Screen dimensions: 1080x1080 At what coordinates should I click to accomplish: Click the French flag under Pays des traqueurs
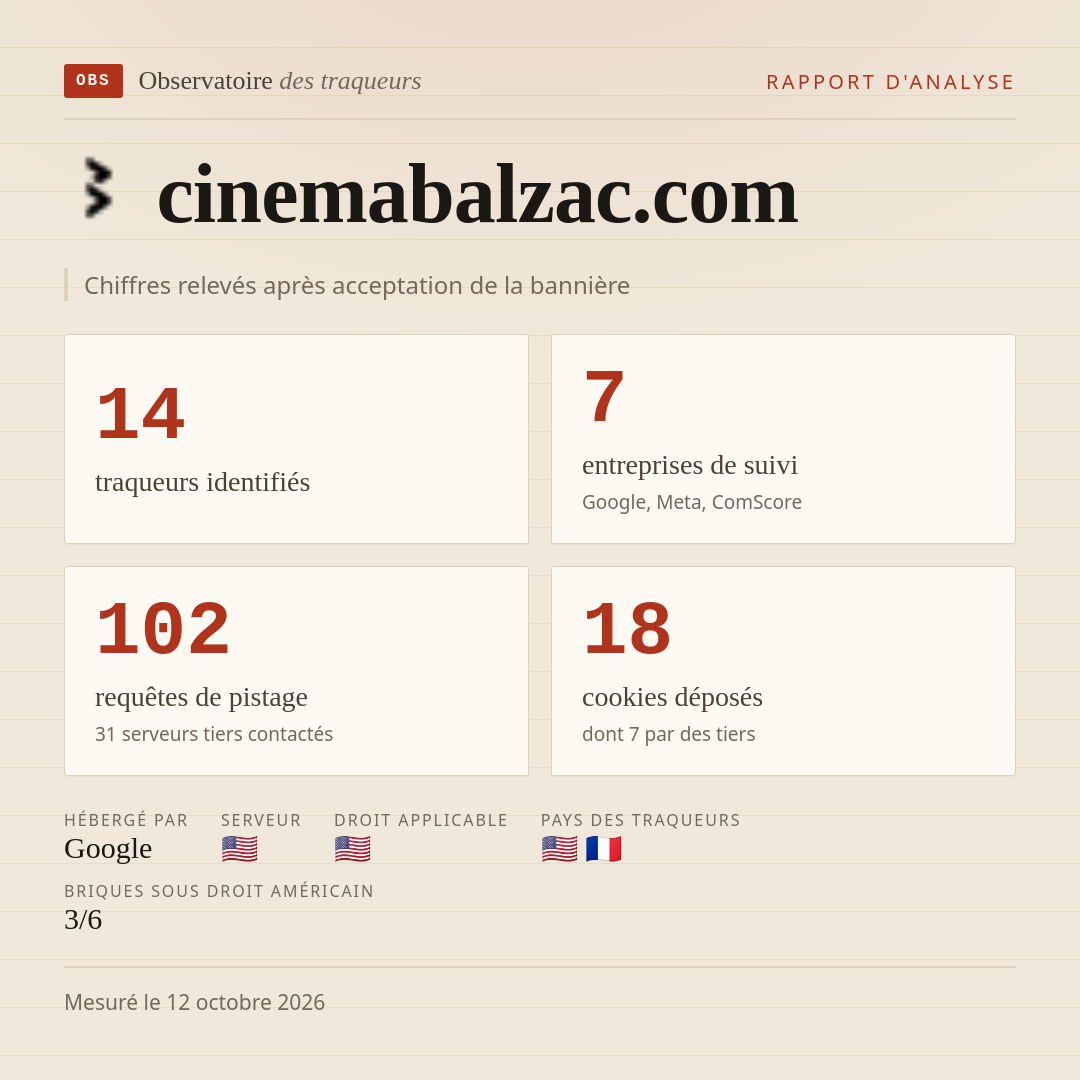coord(604,849)
